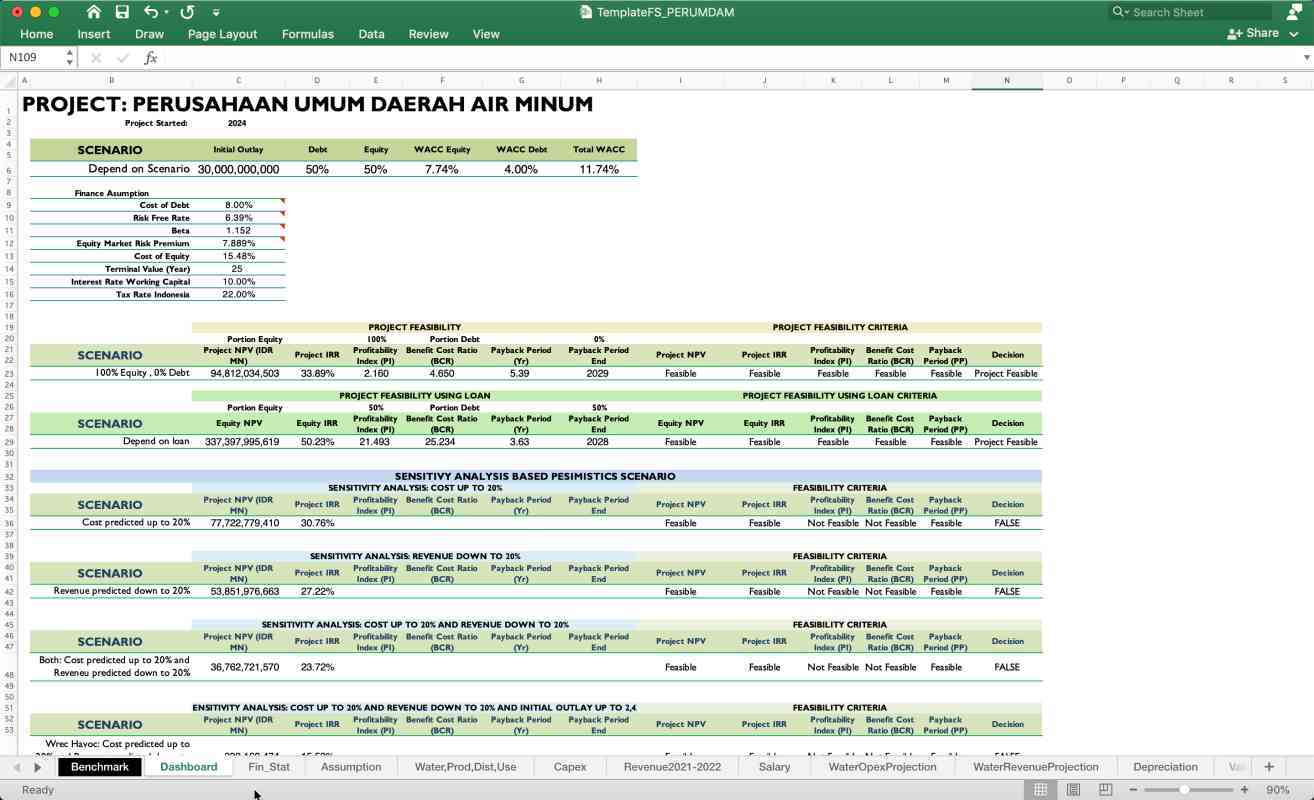
Task: Switch to the Formulas ribbon tab
Action: click(307, 33)
